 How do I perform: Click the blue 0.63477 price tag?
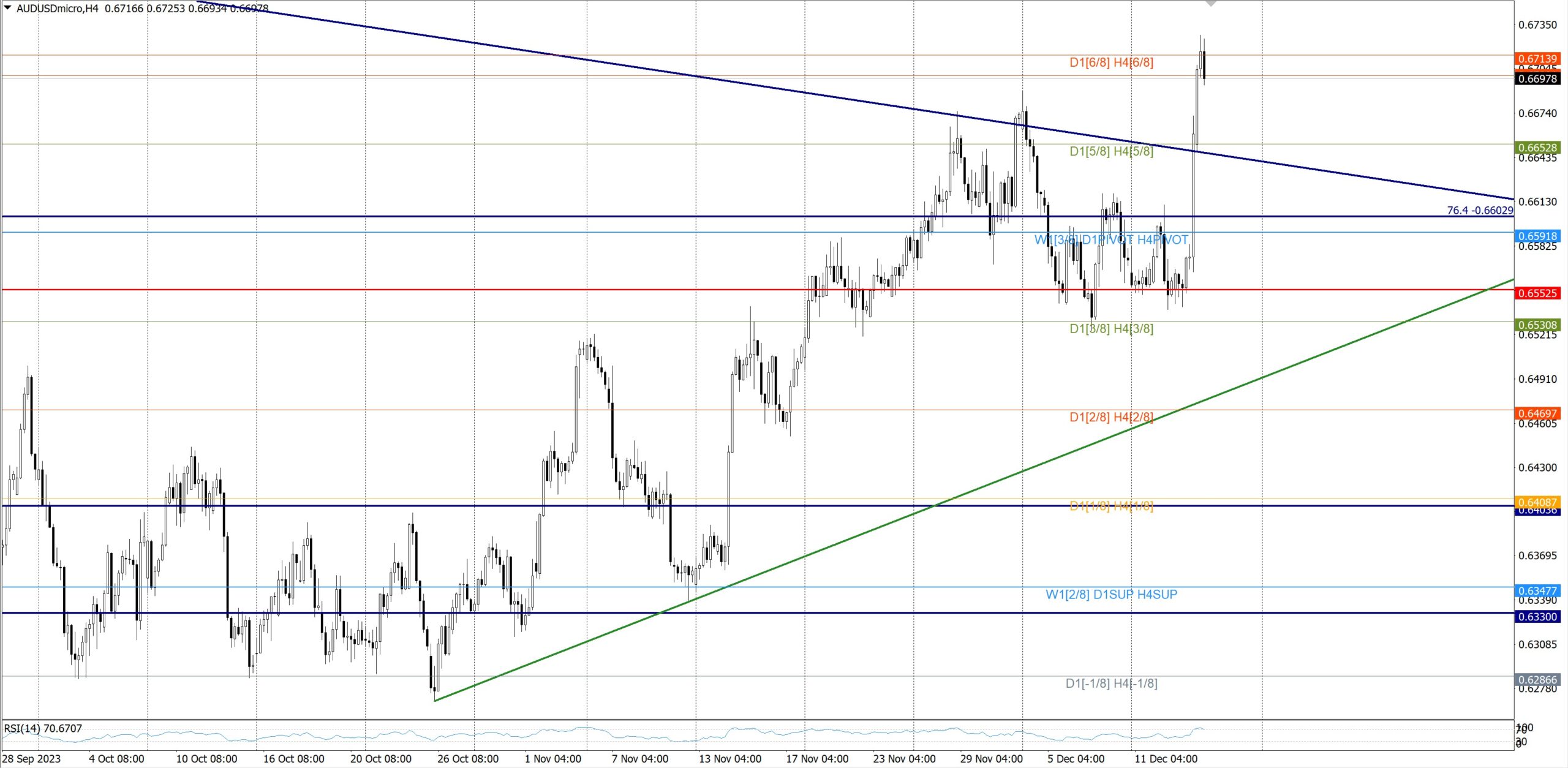pos(1537,590)
